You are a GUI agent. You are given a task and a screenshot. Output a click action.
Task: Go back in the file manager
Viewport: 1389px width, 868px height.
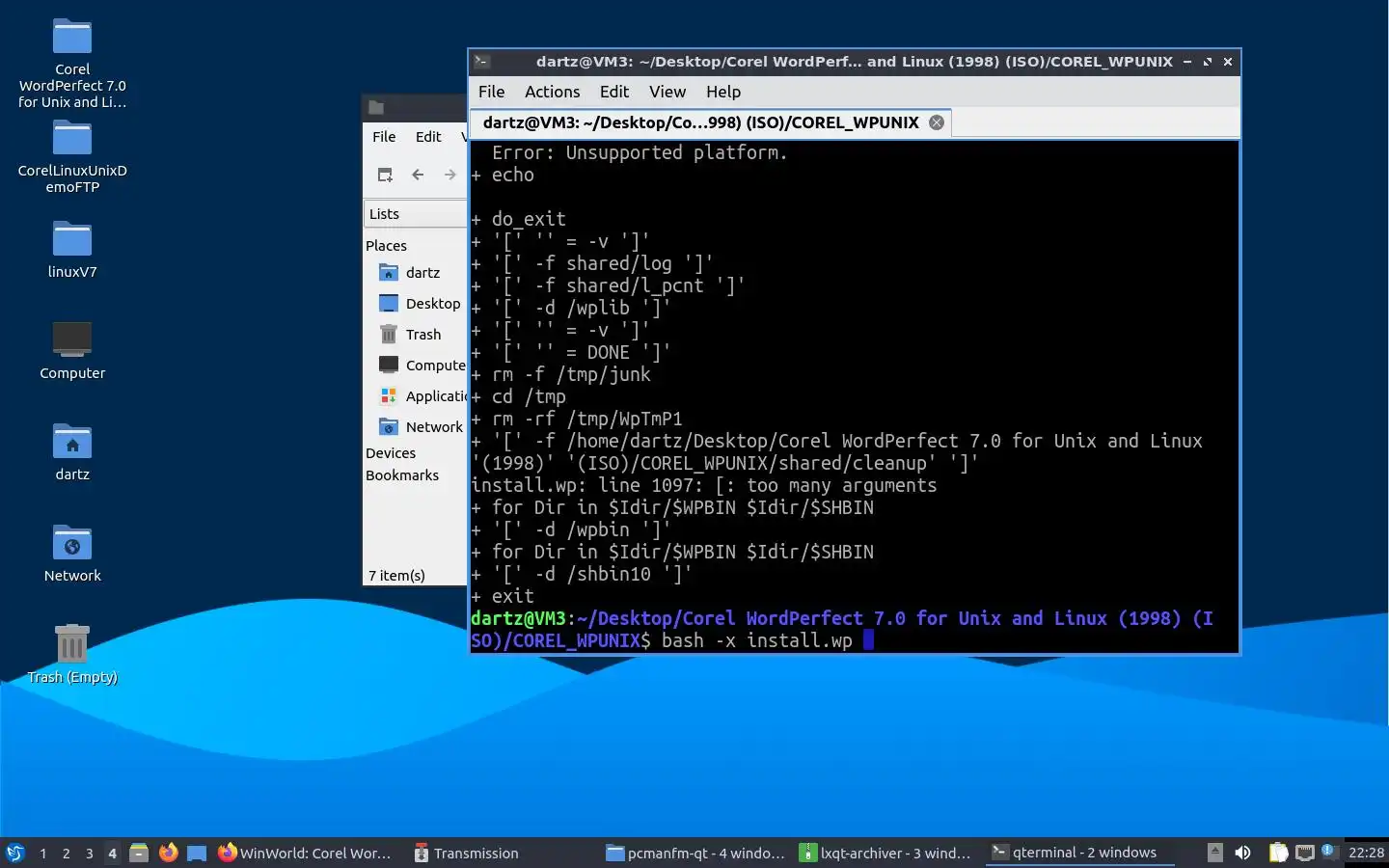418,175
